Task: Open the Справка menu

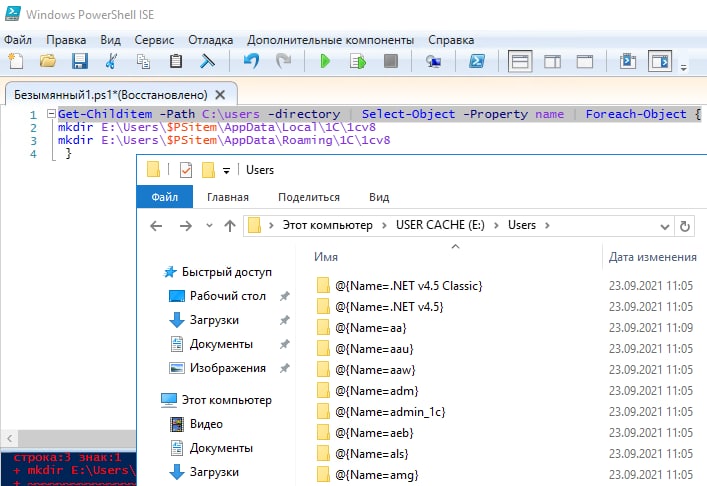Action: (x=451, y=40)
